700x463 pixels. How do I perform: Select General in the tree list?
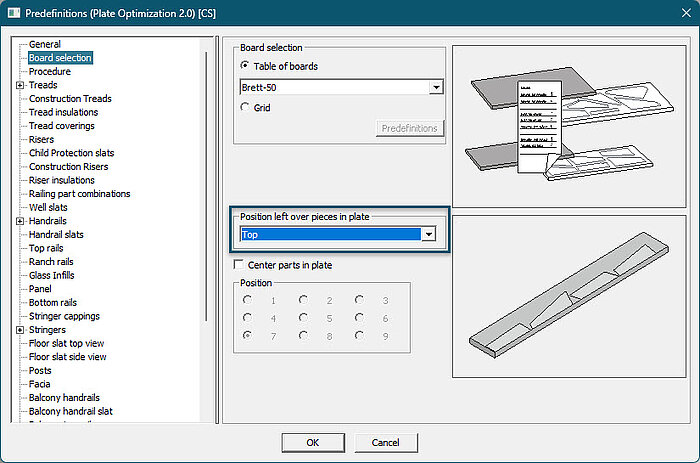44,44
